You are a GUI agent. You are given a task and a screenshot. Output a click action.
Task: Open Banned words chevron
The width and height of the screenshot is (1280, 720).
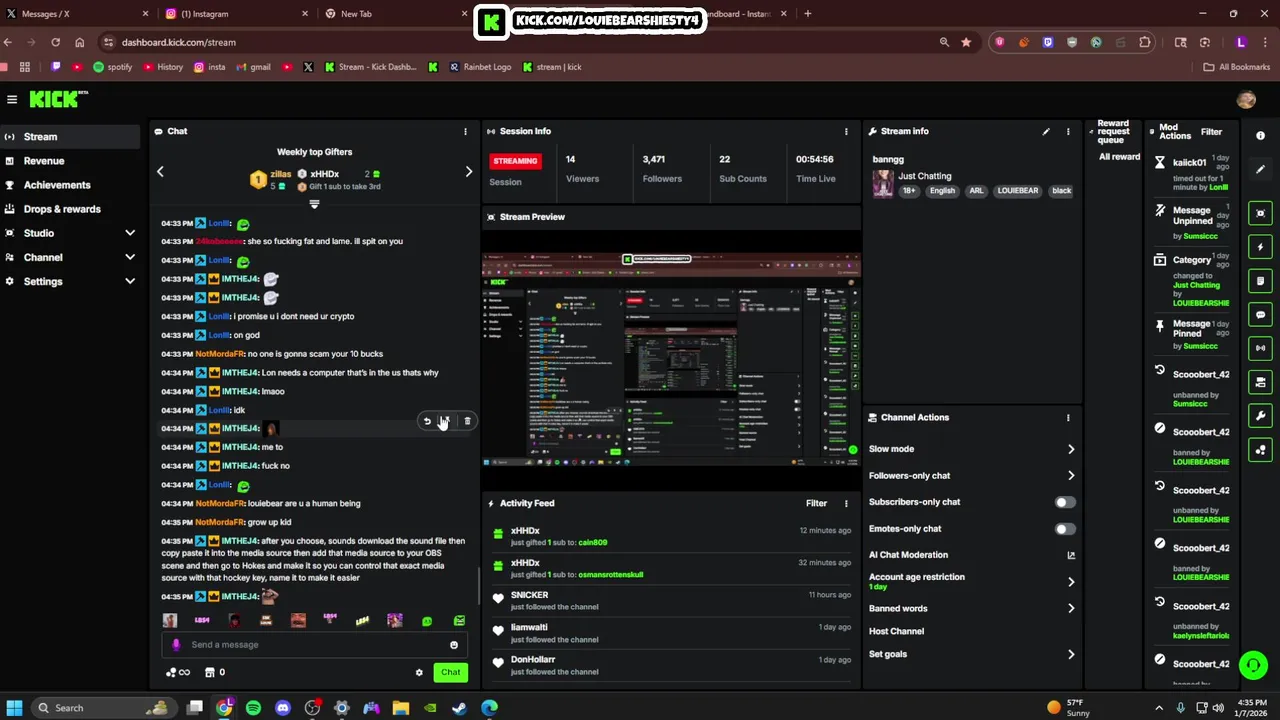pos(1071,608)
